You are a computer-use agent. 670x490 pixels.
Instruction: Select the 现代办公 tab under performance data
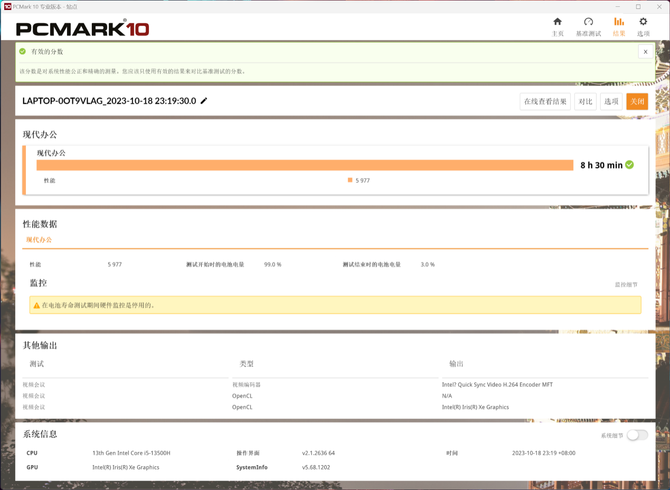[x=39, y=240]
